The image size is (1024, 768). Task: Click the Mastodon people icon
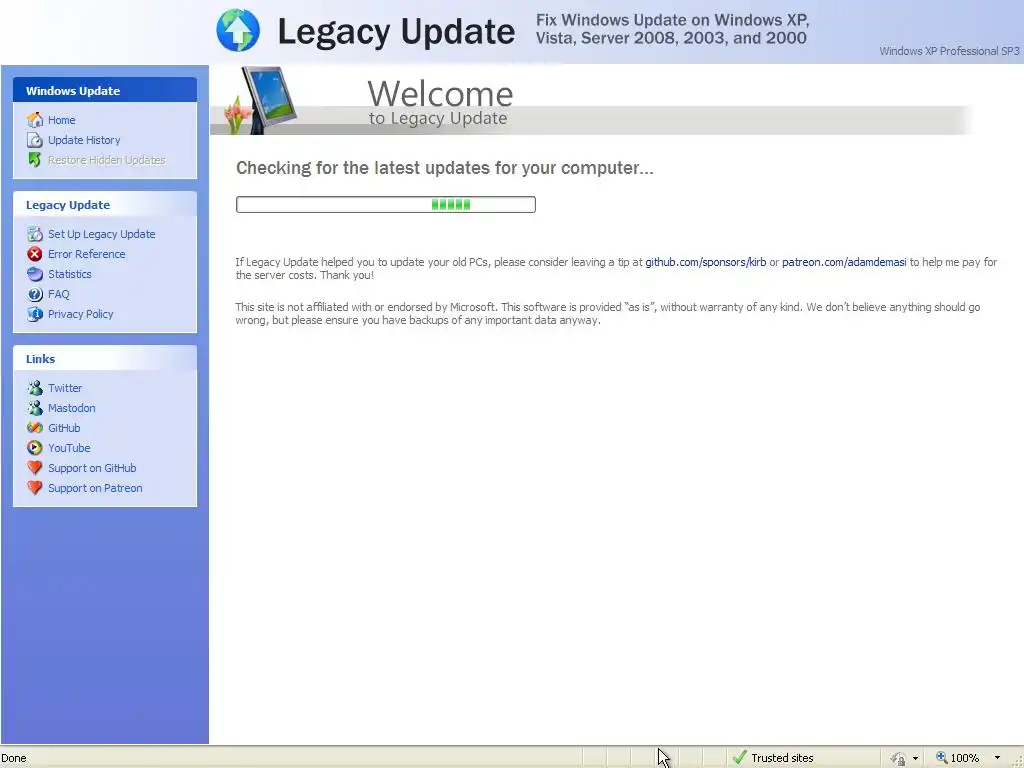[35, 408]
